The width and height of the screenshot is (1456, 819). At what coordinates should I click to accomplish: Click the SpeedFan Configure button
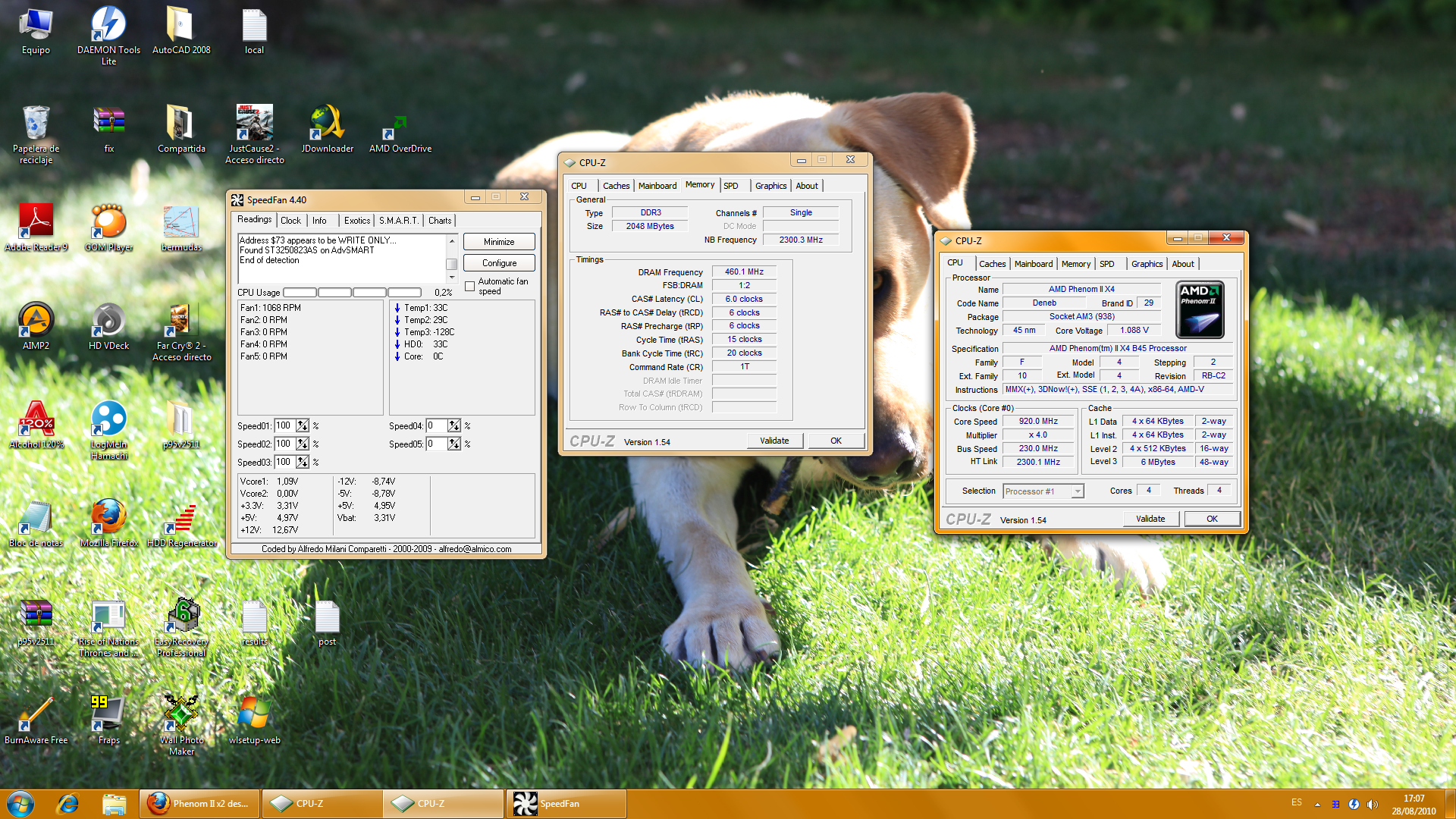click(x=499, y=263)
